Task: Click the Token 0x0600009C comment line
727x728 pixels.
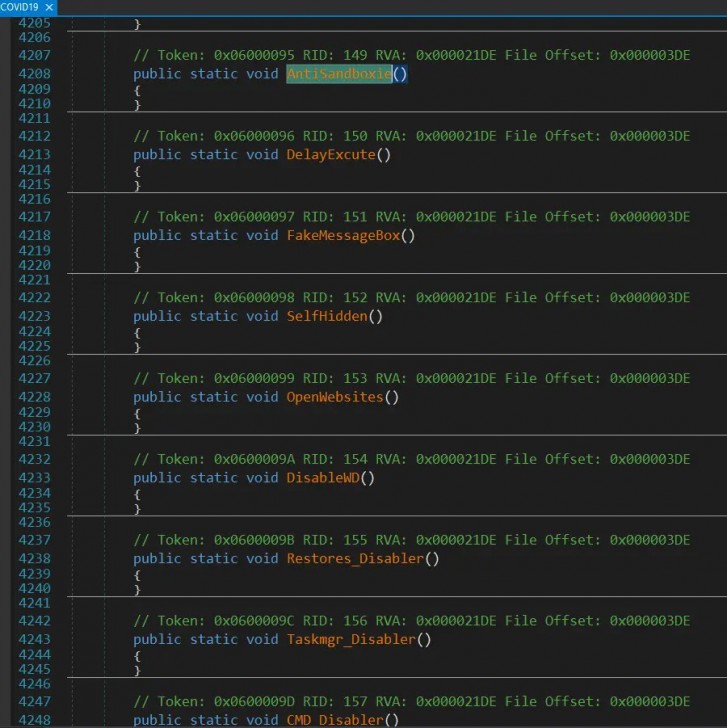Action: click(x=412, y=621)
